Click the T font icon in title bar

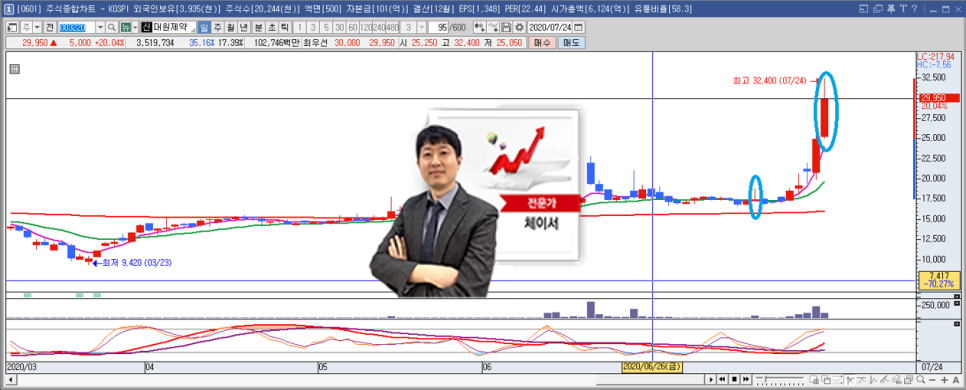[x=903, y=9]
